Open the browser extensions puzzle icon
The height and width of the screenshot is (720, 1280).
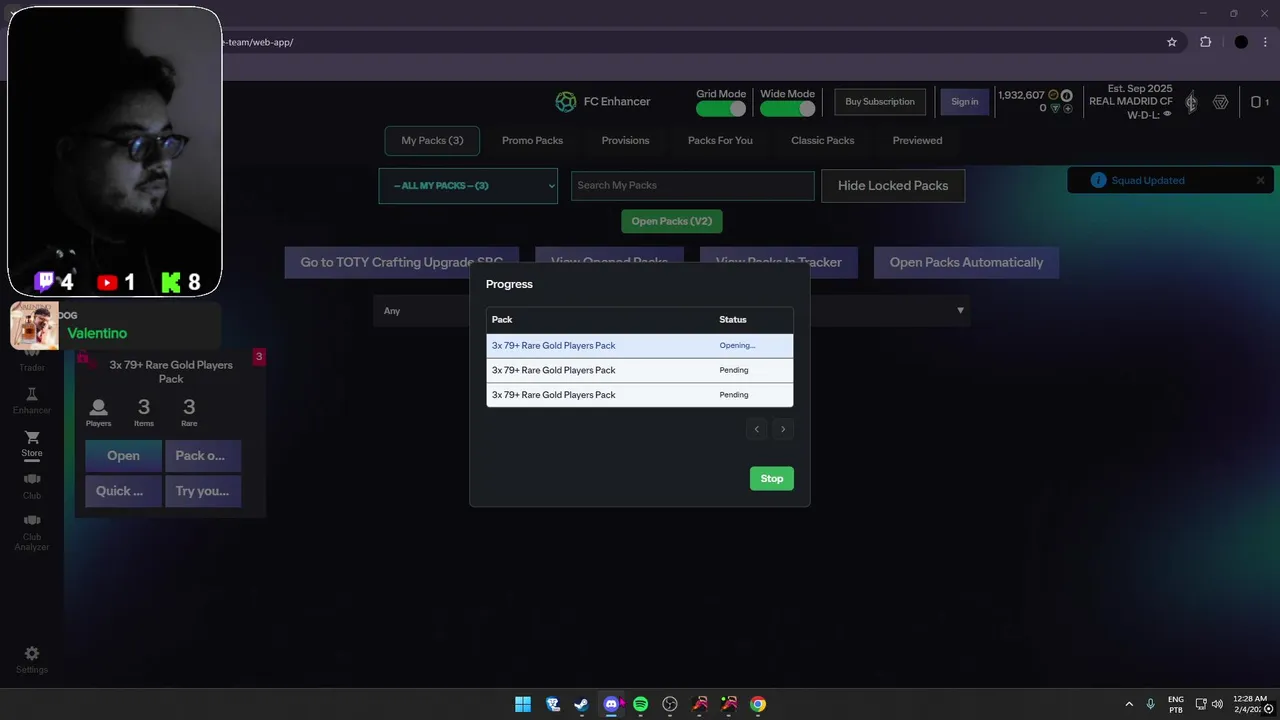click(1205, 42)
